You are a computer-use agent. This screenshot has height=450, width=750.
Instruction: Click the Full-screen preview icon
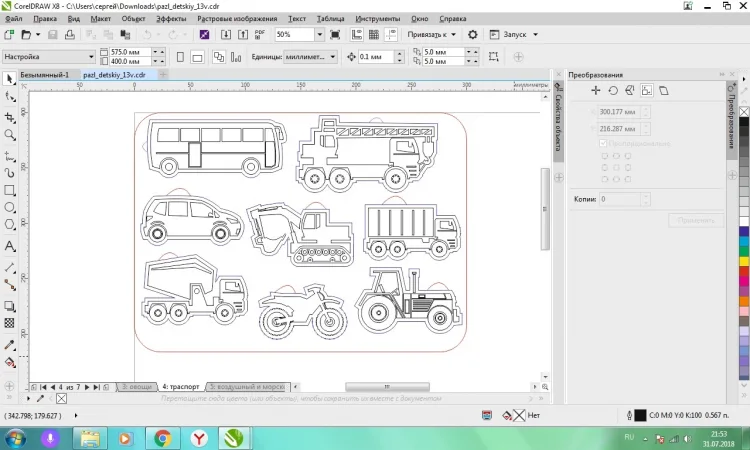(335, 34)
